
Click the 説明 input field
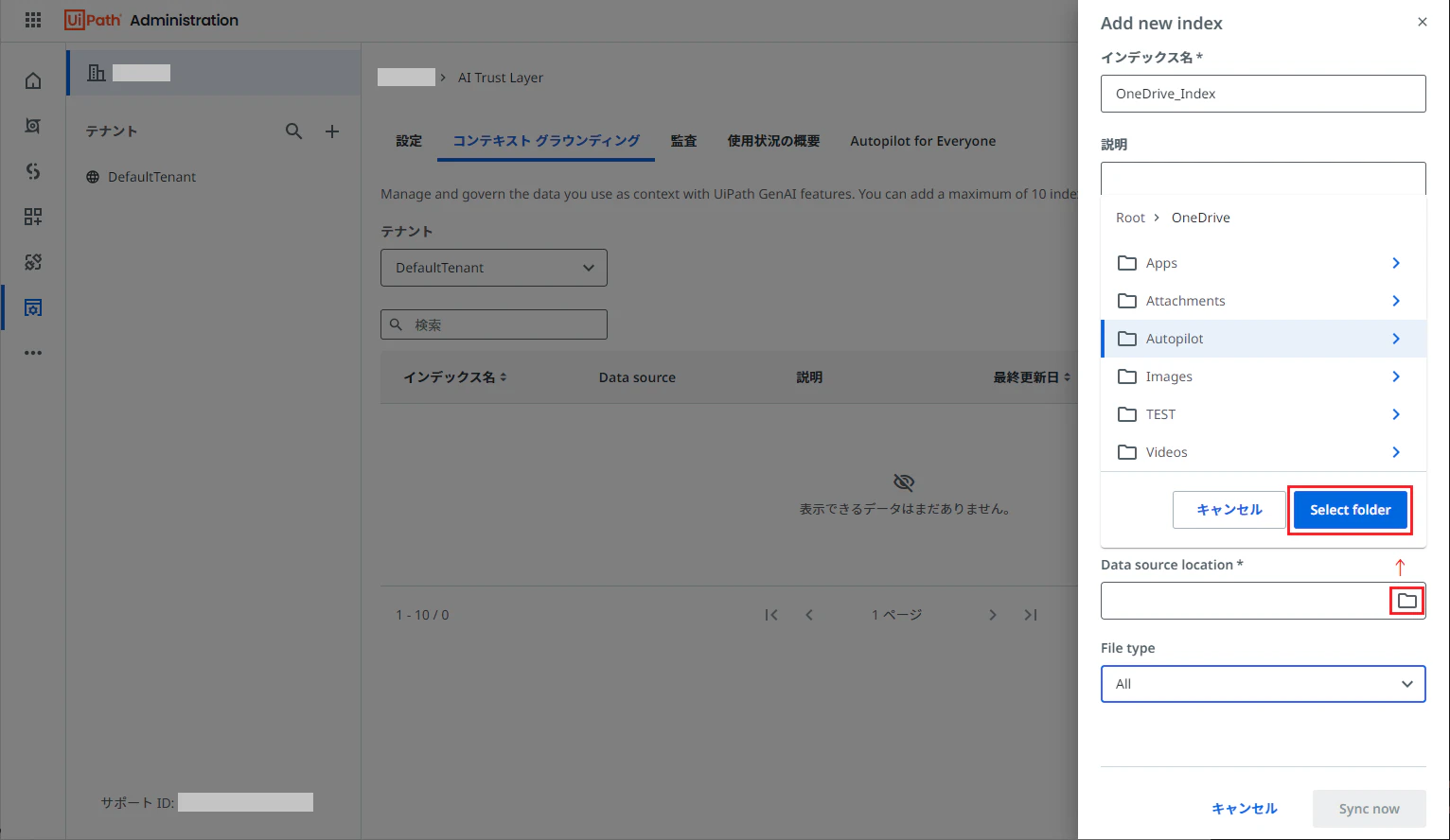[x=1264, y=179]
